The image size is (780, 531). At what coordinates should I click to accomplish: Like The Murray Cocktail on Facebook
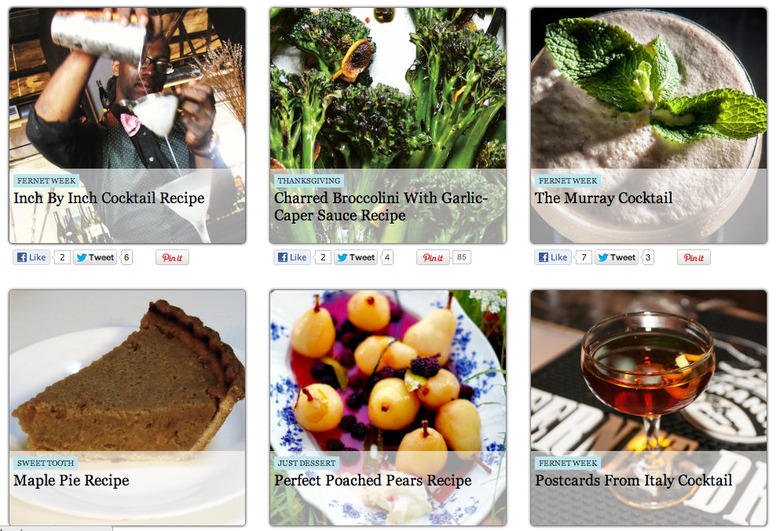click(553, 257)
